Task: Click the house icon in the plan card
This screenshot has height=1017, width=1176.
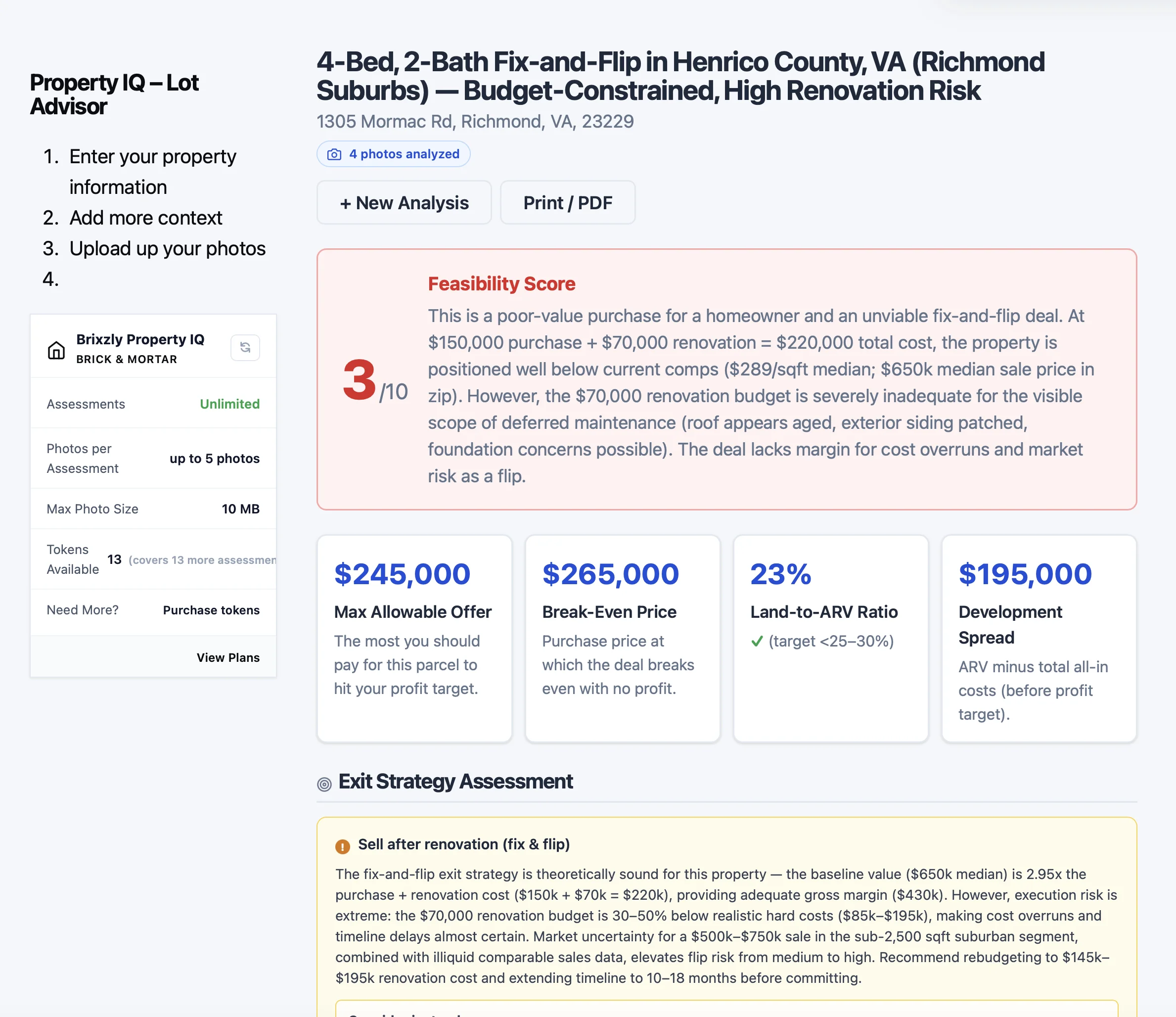Action: tap(56, 350)
